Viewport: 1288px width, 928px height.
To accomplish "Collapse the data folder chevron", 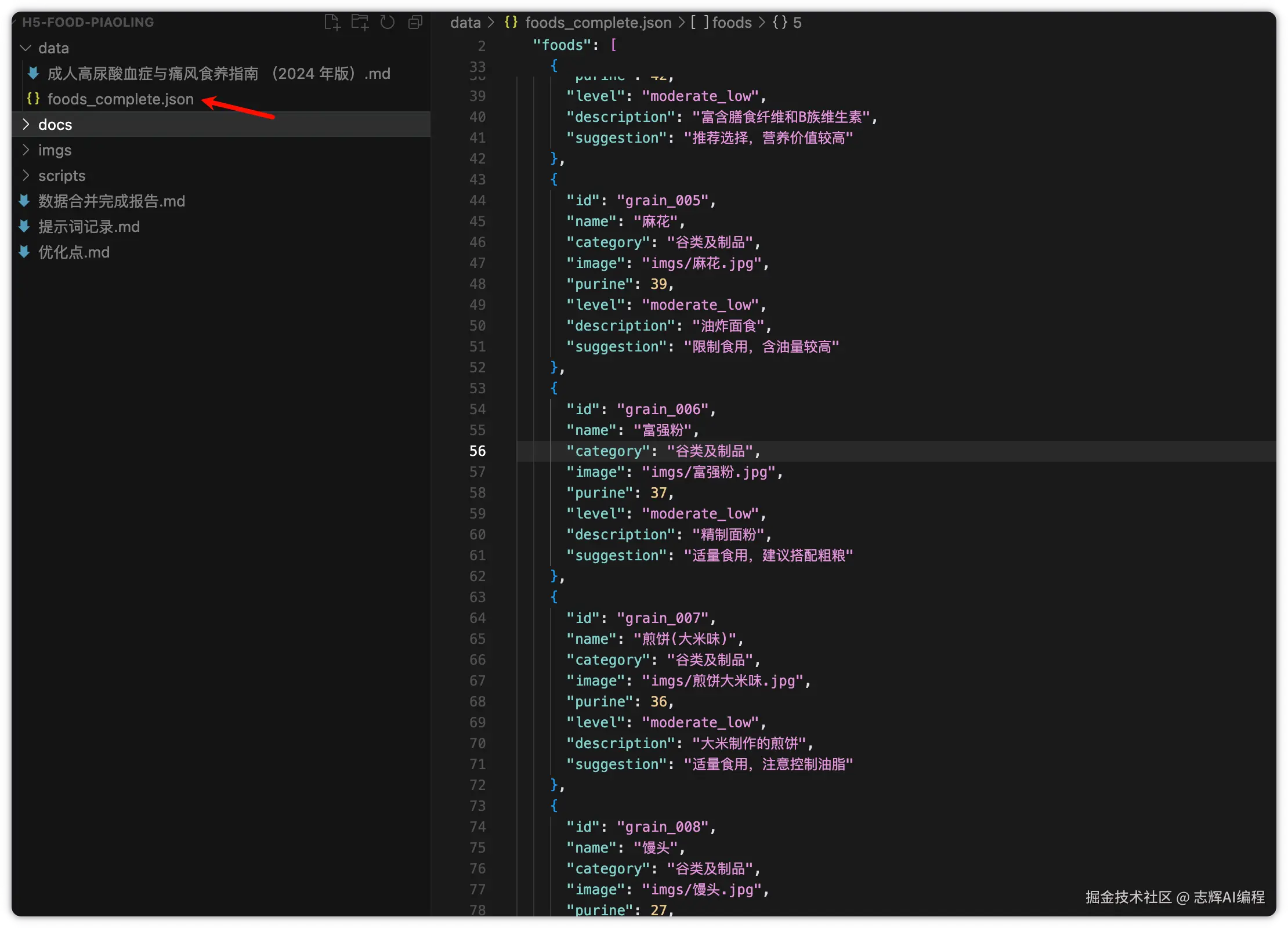I will (26, 48).
